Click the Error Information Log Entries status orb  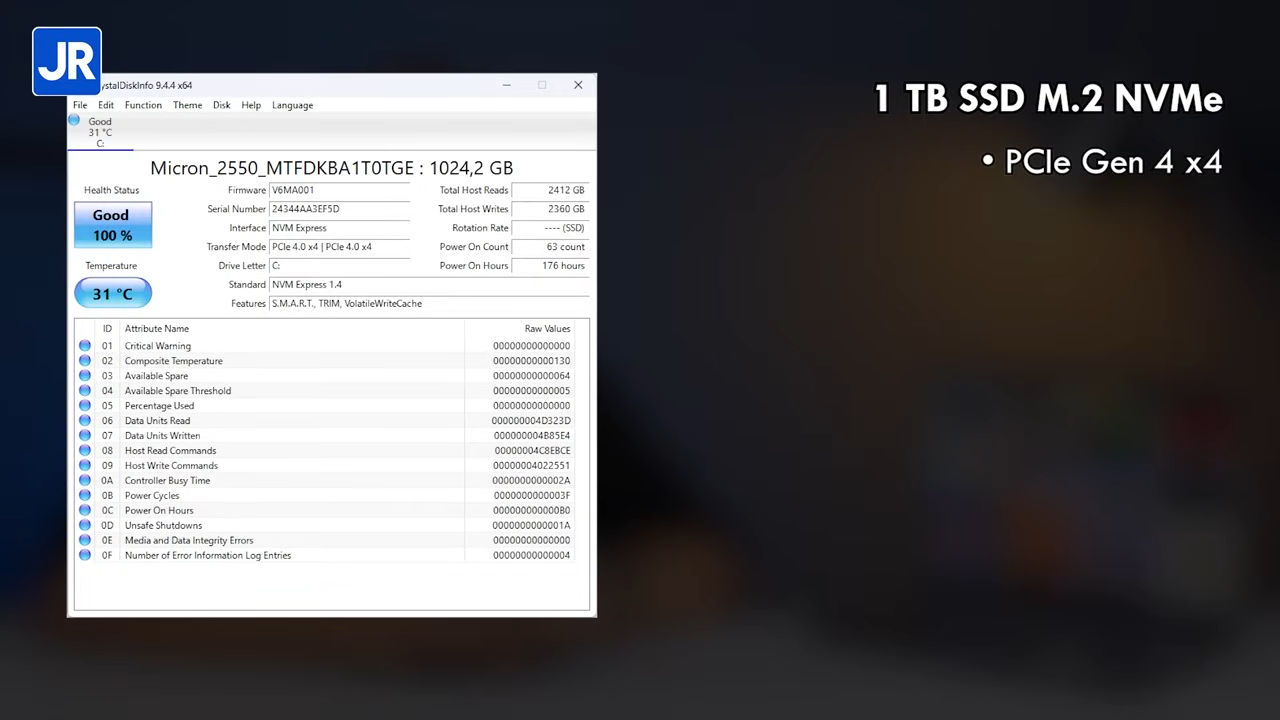point(85,556)
